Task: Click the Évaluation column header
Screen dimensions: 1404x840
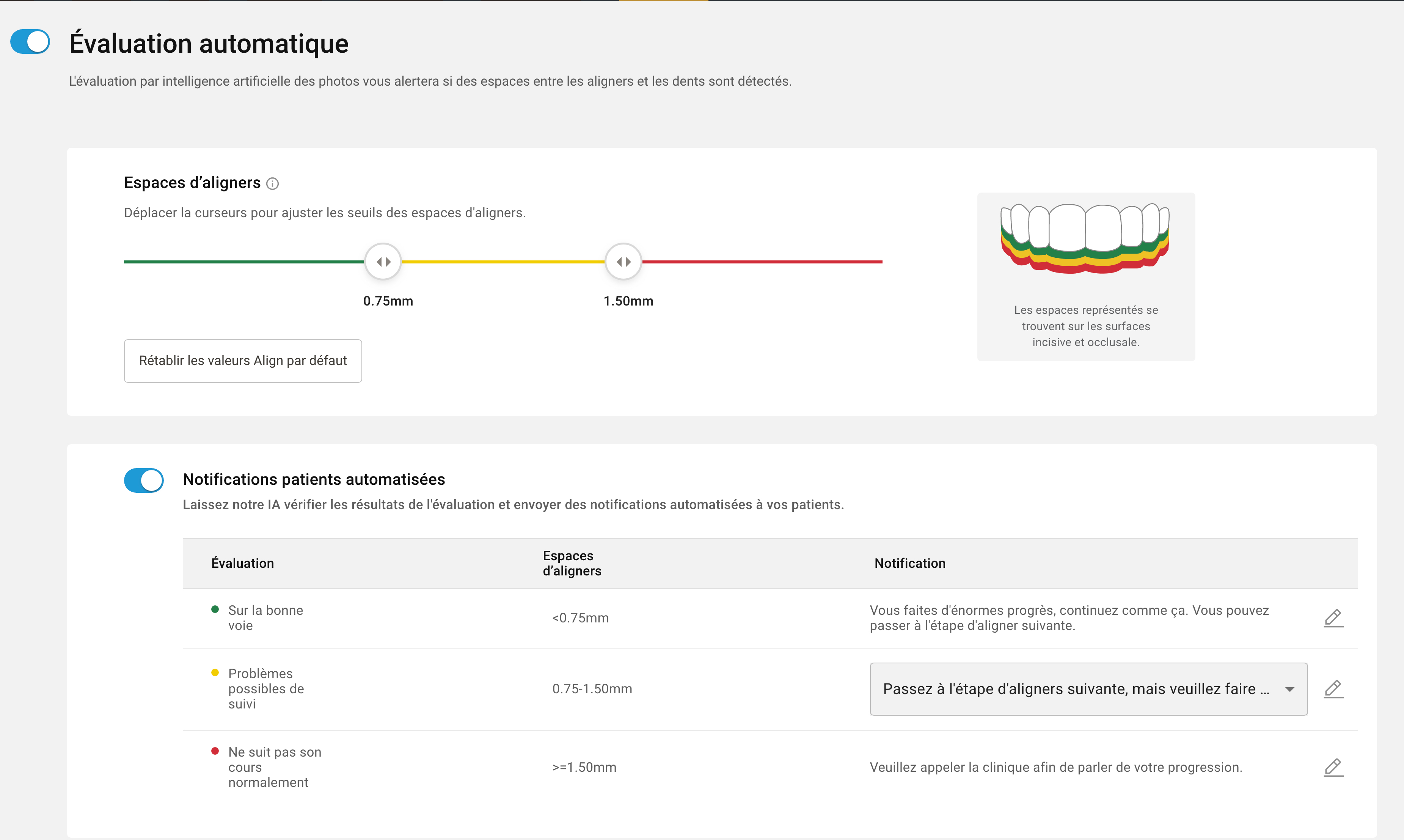Action: coord(242,563)
